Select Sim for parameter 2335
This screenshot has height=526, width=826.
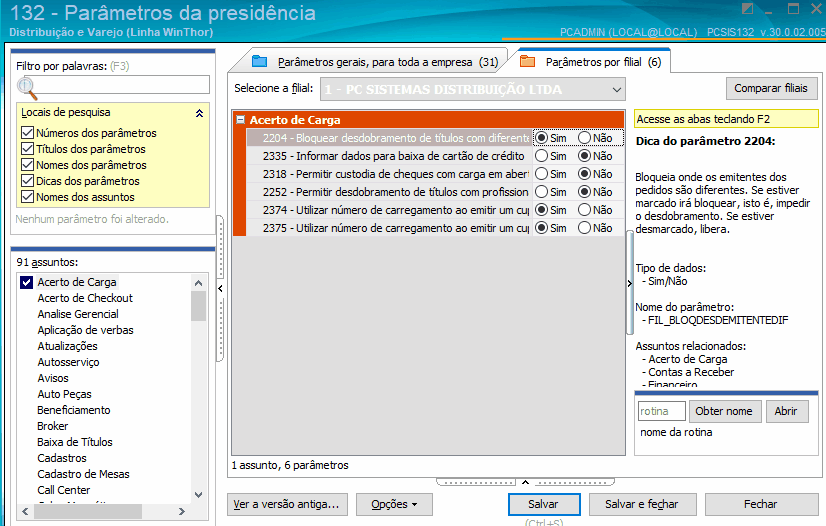tap(541, 156)
